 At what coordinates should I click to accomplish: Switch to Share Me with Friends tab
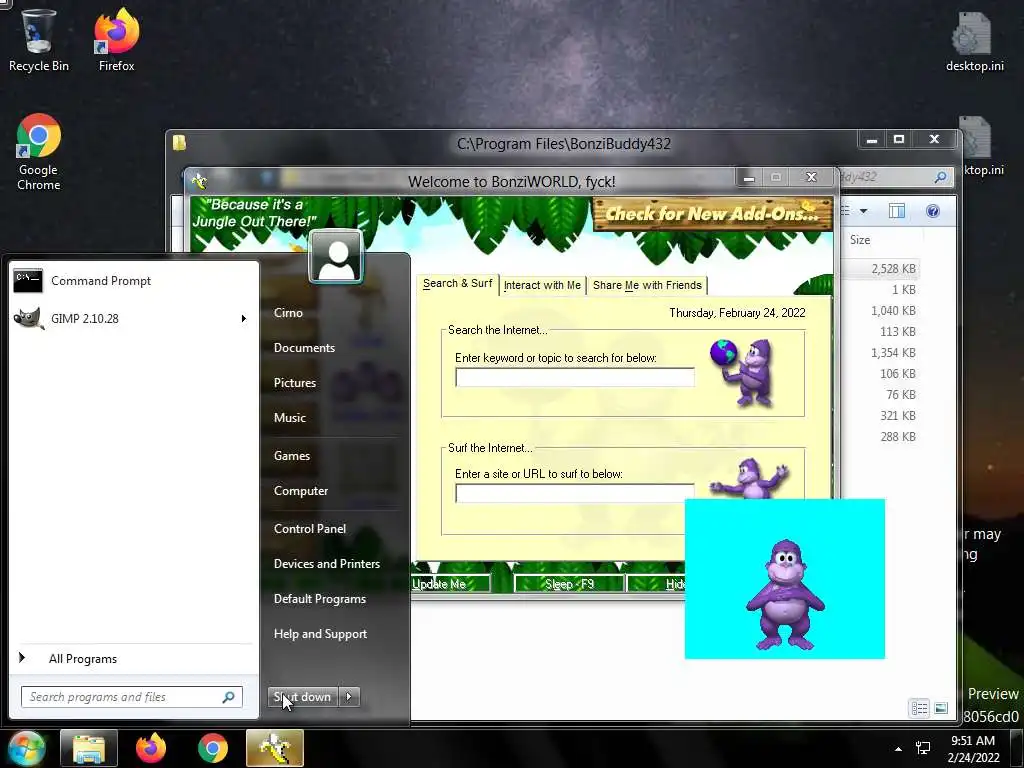click(x=647, y=285)
